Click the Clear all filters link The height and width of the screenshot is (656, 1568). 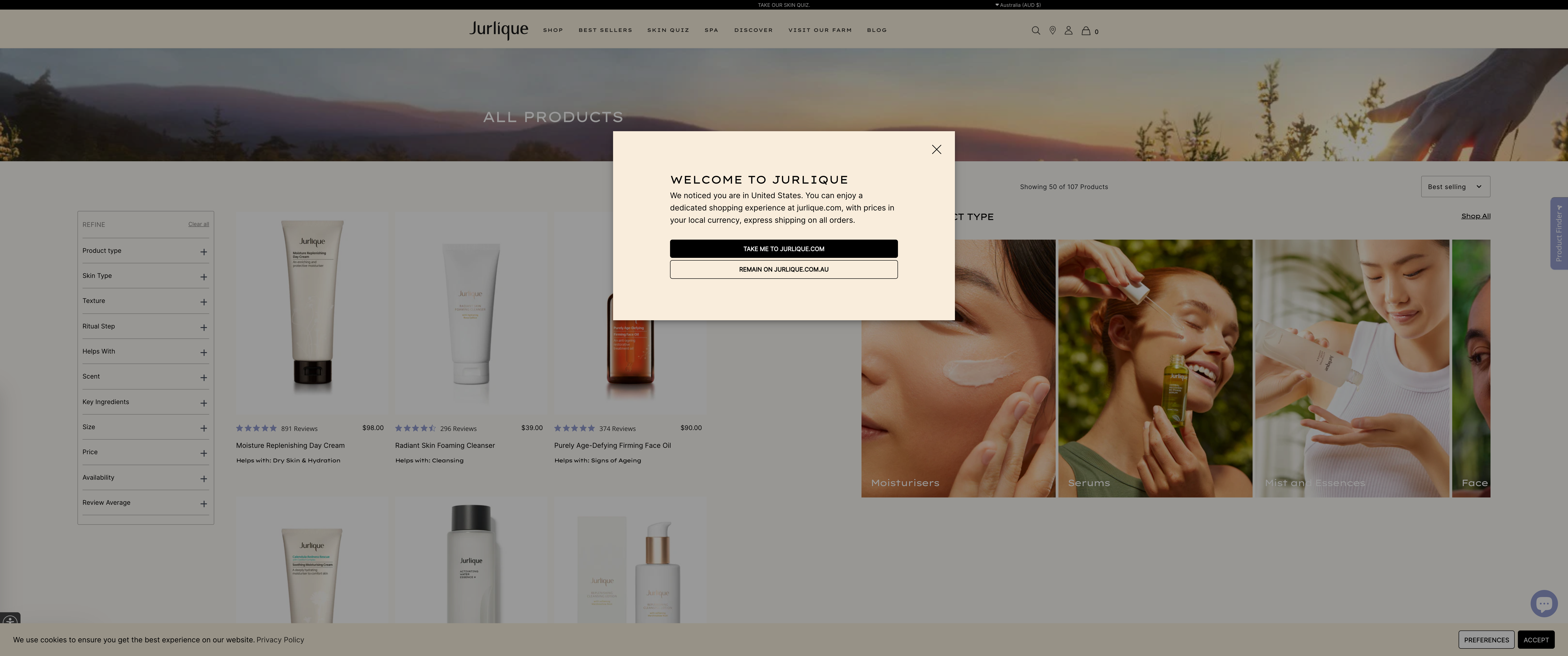199,224
